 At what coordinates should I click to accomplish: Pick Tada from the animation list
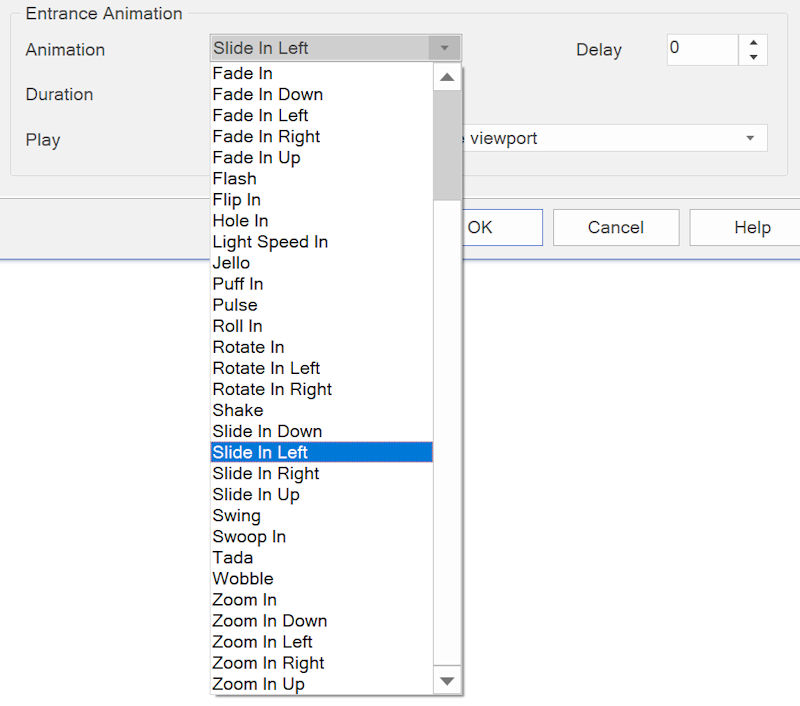pos(233,557)
